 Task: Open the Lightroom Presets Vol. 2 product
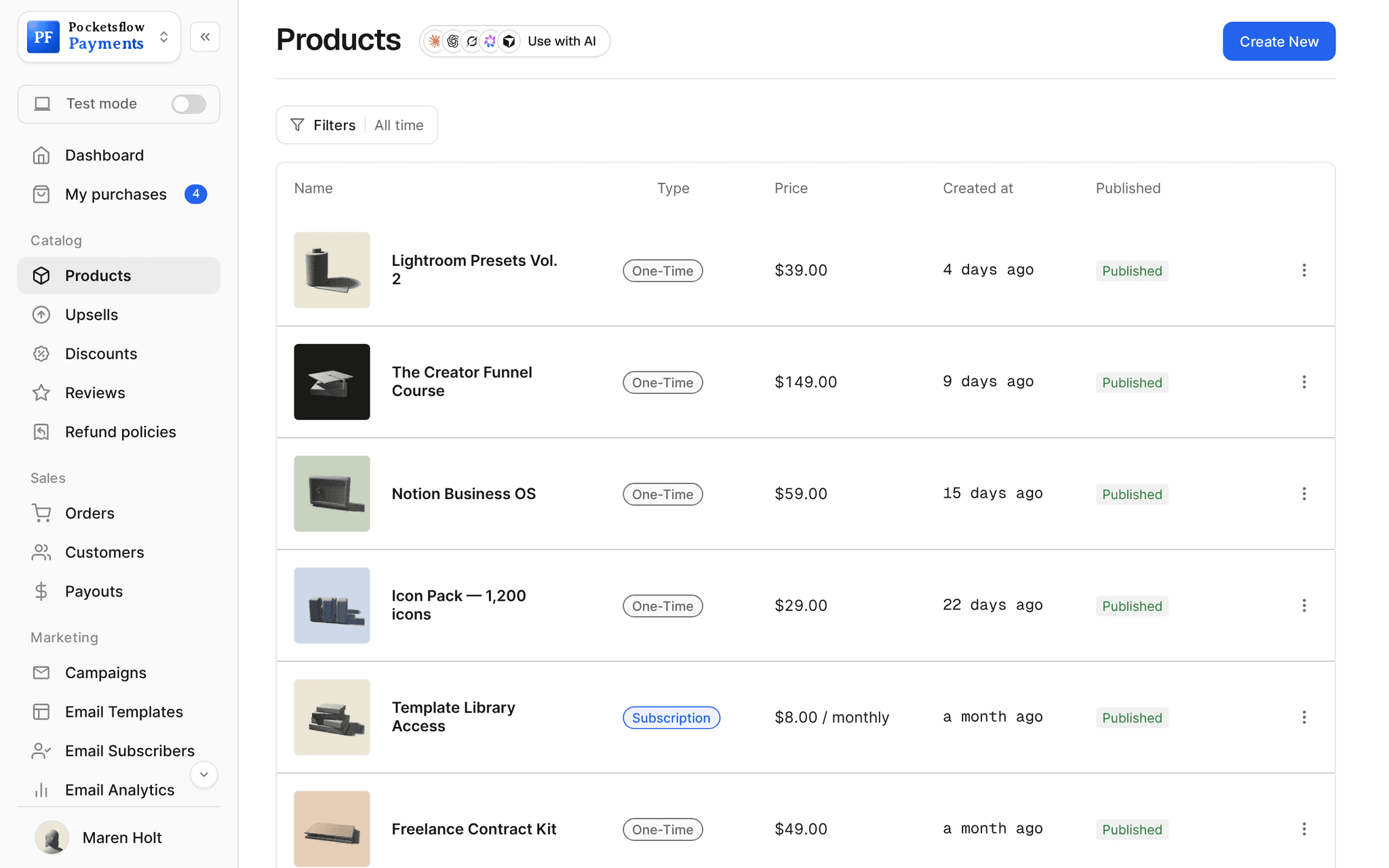pyautogui.click(x=474, y=270)
